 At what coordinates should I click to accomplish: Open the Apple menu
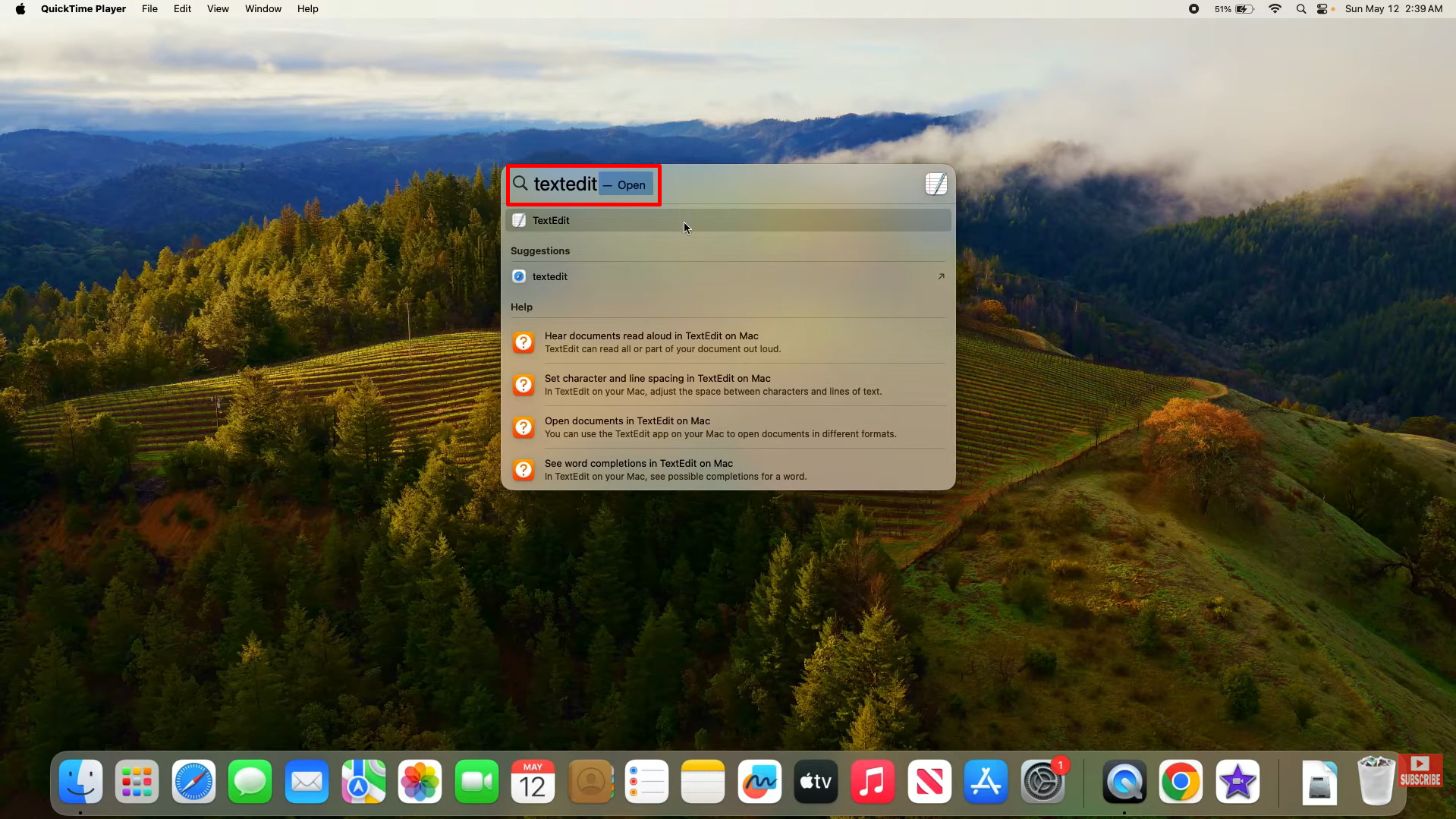coord(20,9)
